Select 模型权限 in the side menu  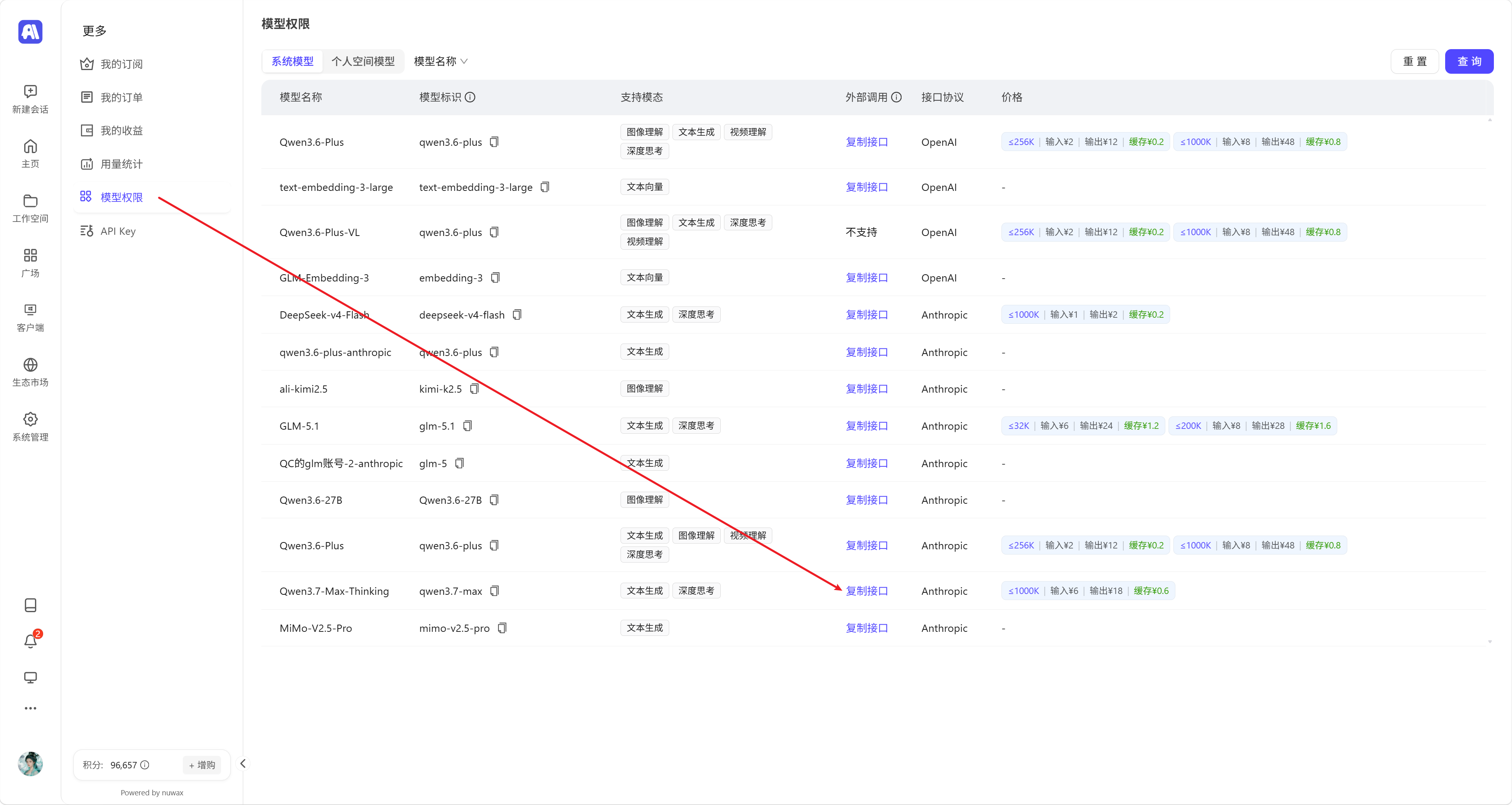click(152, 197)
